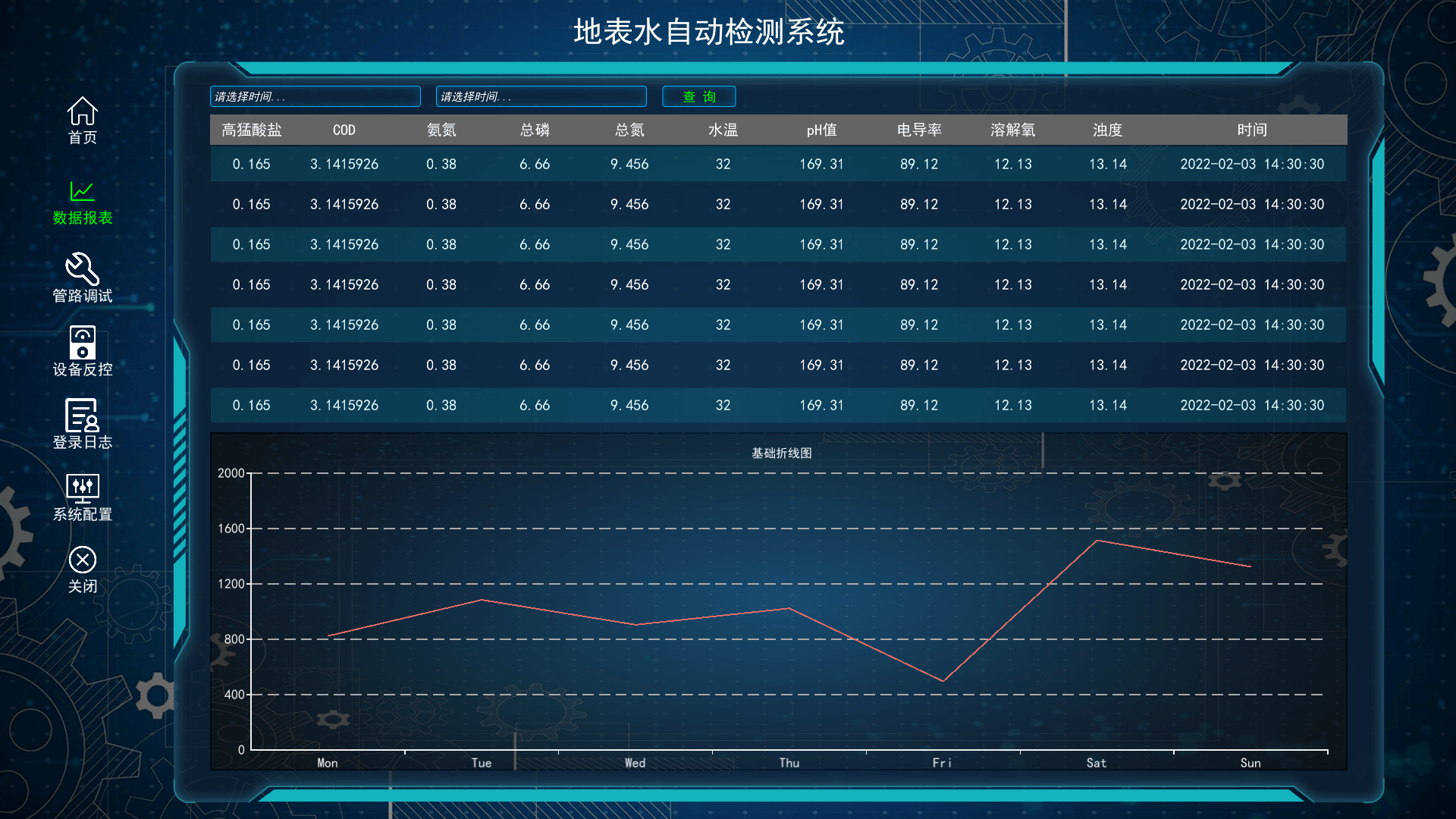Viewport: 1456px width, 819px height.
Task: Click the 氨氮 column header
Action: [441, 130]
